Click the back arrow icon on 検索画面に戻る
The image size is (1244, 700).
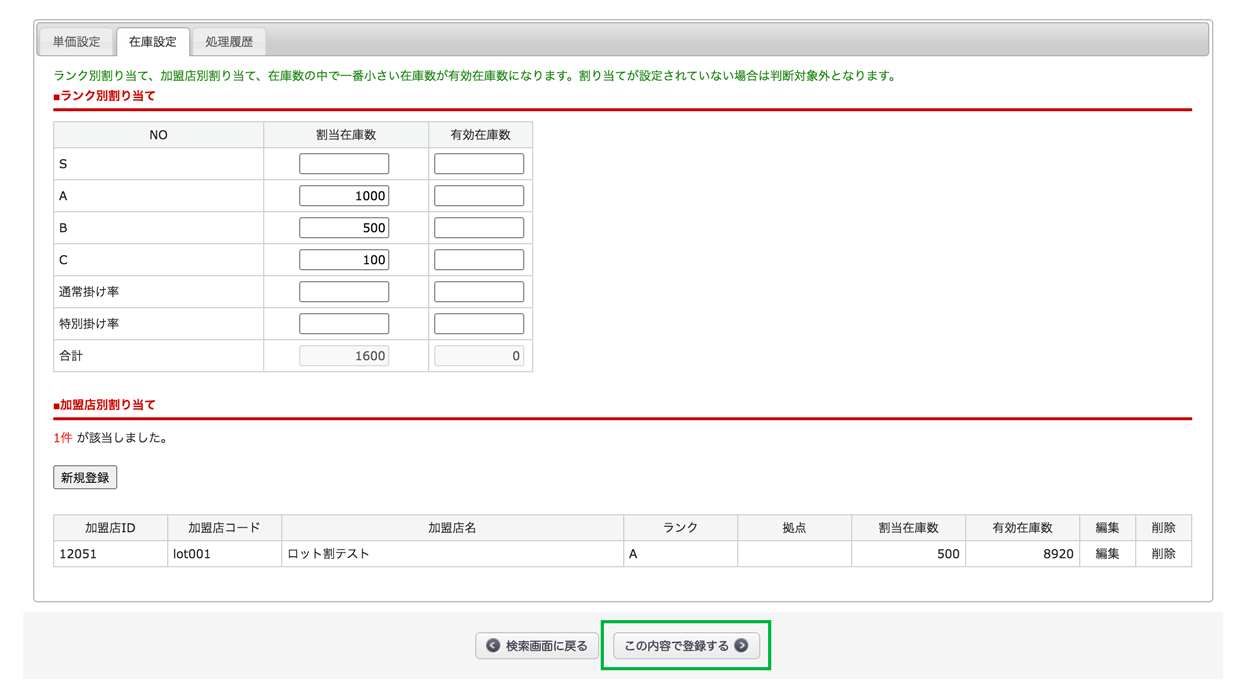click(x=493, y=646)
